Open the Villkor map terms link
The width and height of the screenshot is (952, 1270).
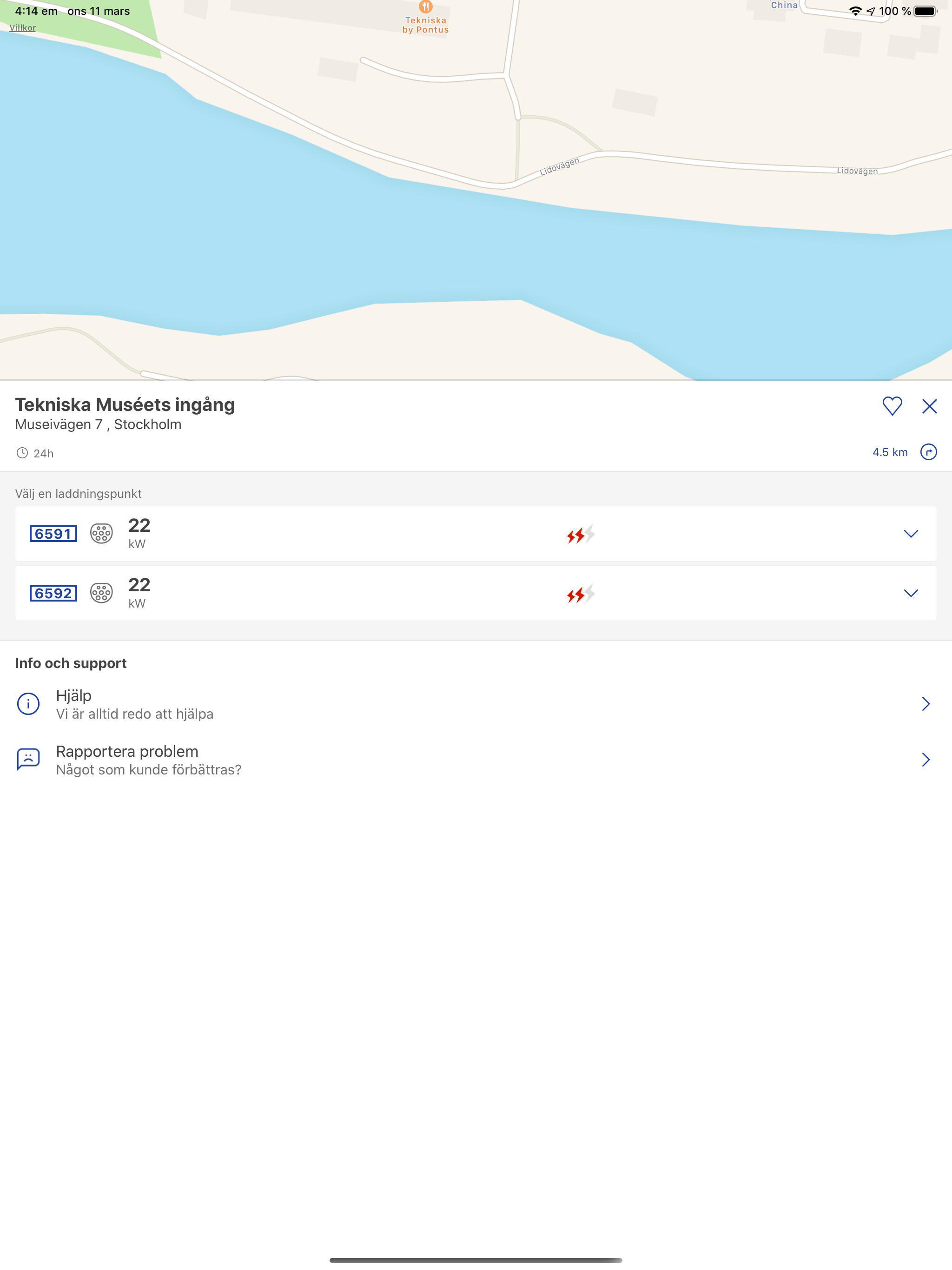[22, 27]
